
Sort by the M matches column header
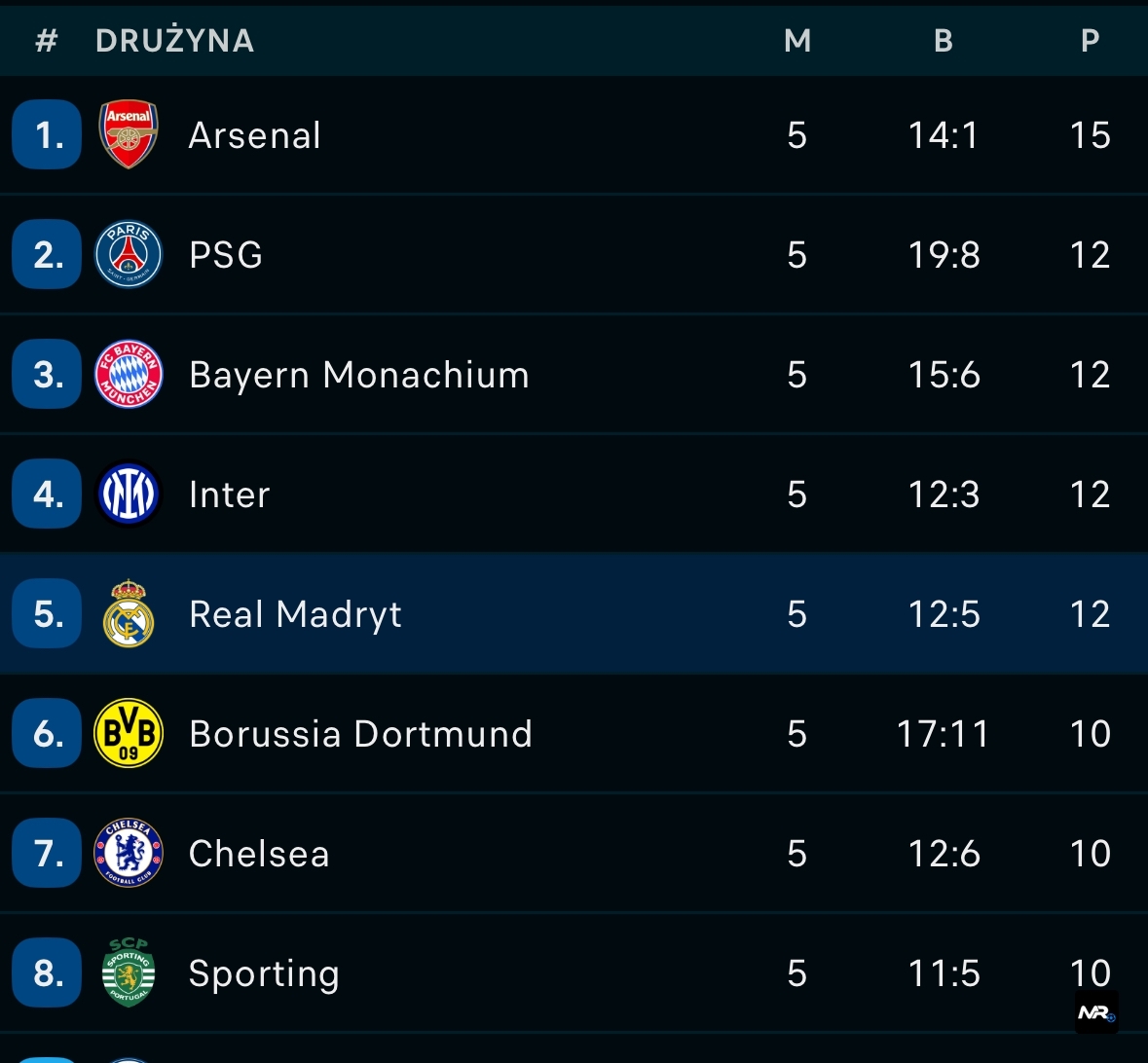[x=797, y=40]
